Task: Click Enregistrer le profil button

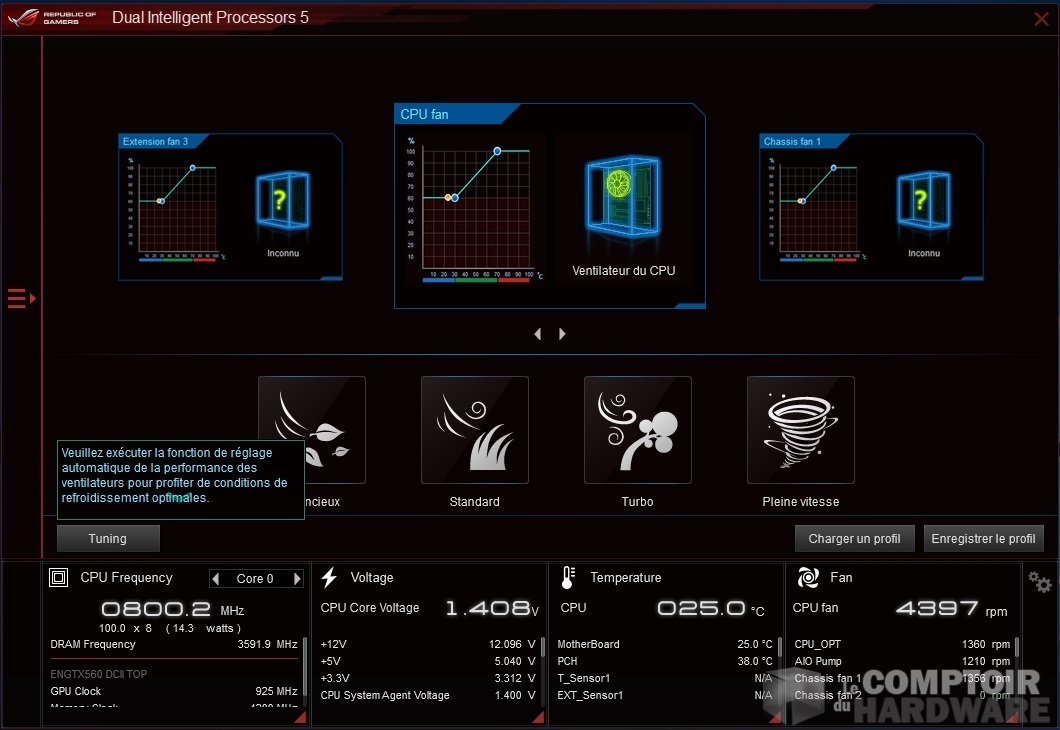Action: (983, 539)
